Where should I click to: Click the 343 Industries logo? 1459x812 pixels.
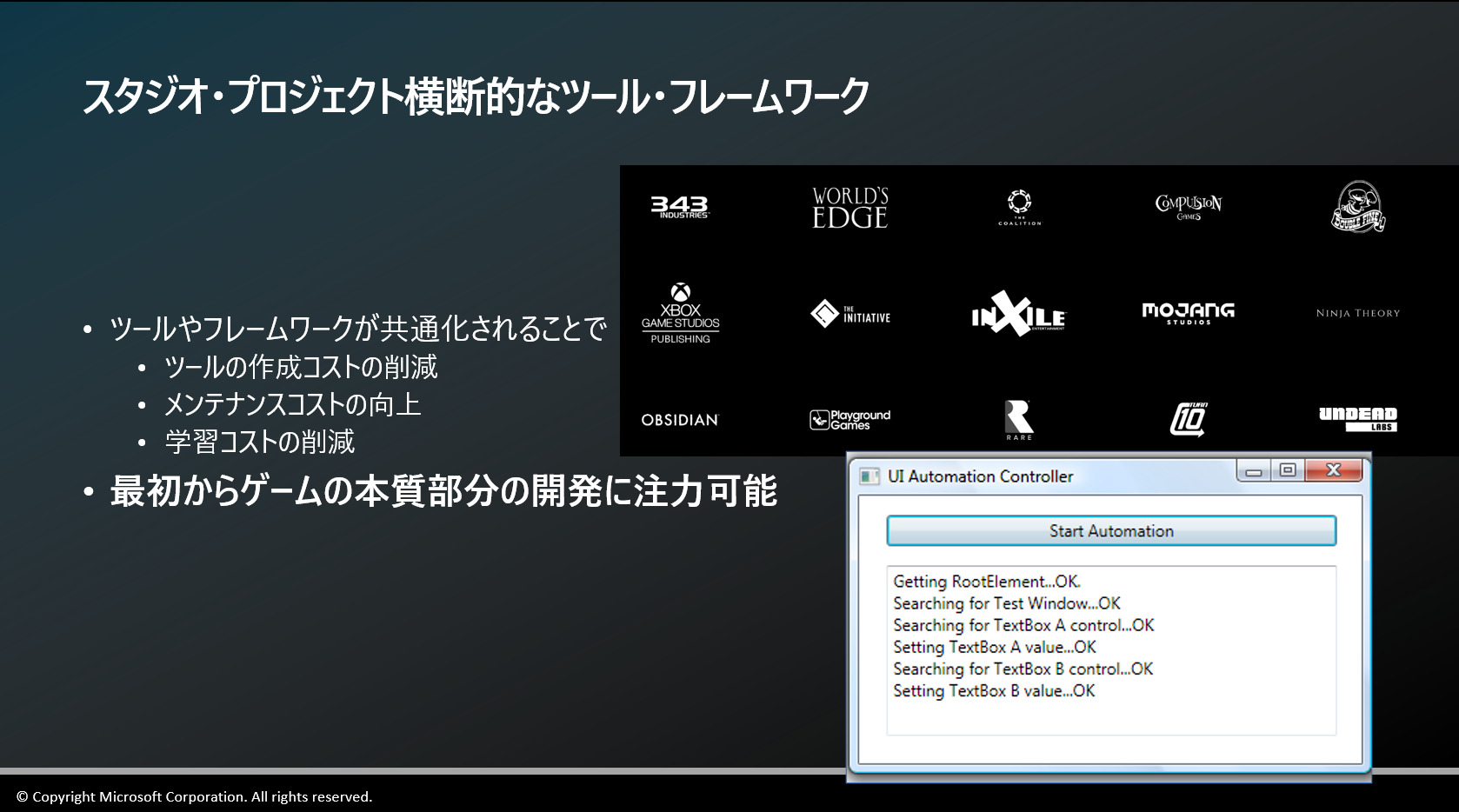pyautogui.click(x=680, y=207)
